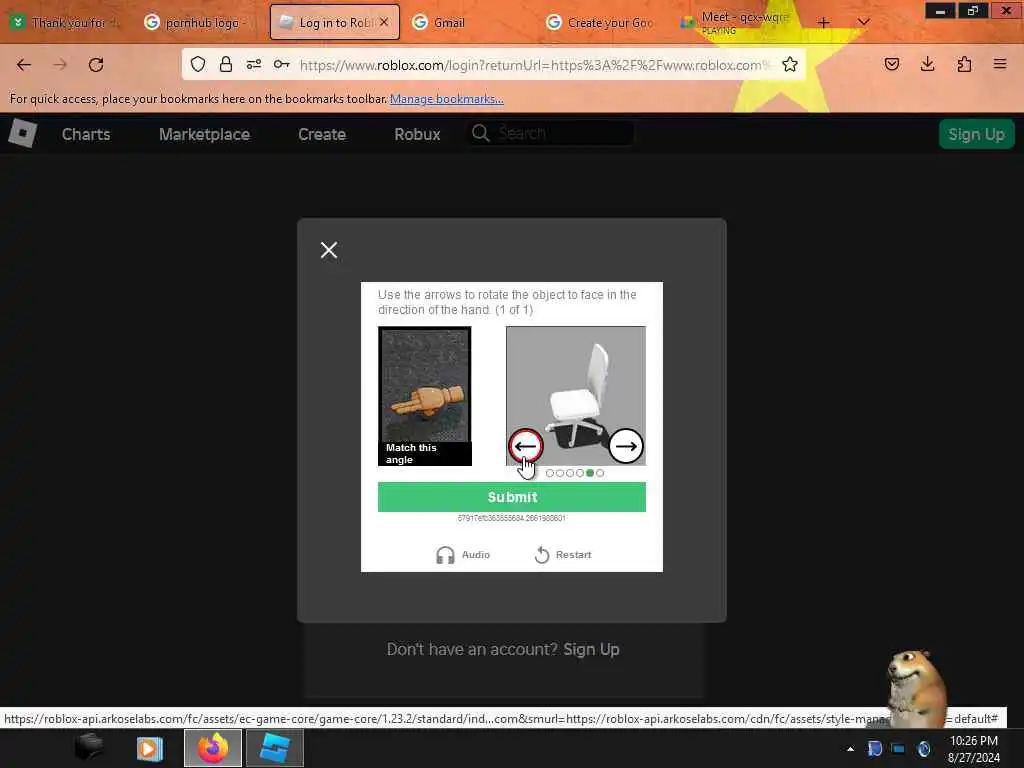Click the blue shield icon in the system tray

[874, 749]
